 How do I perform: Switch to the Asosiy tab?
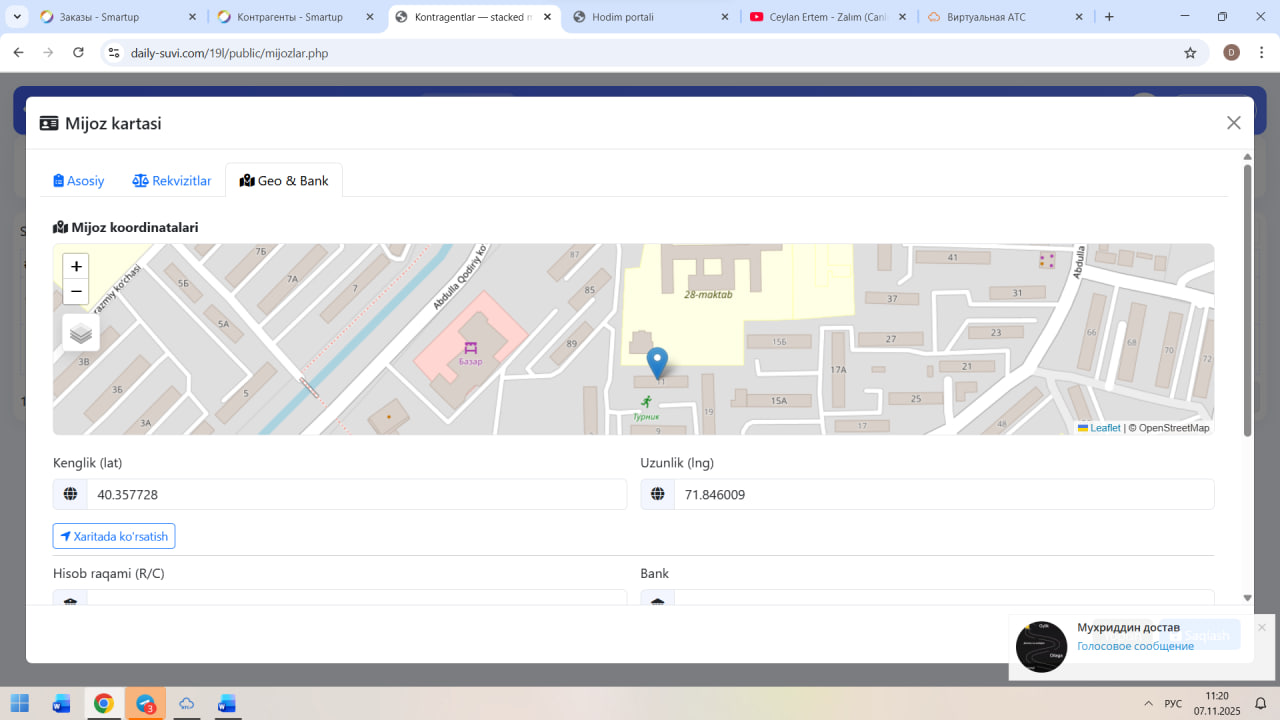(x=79, y=181)
